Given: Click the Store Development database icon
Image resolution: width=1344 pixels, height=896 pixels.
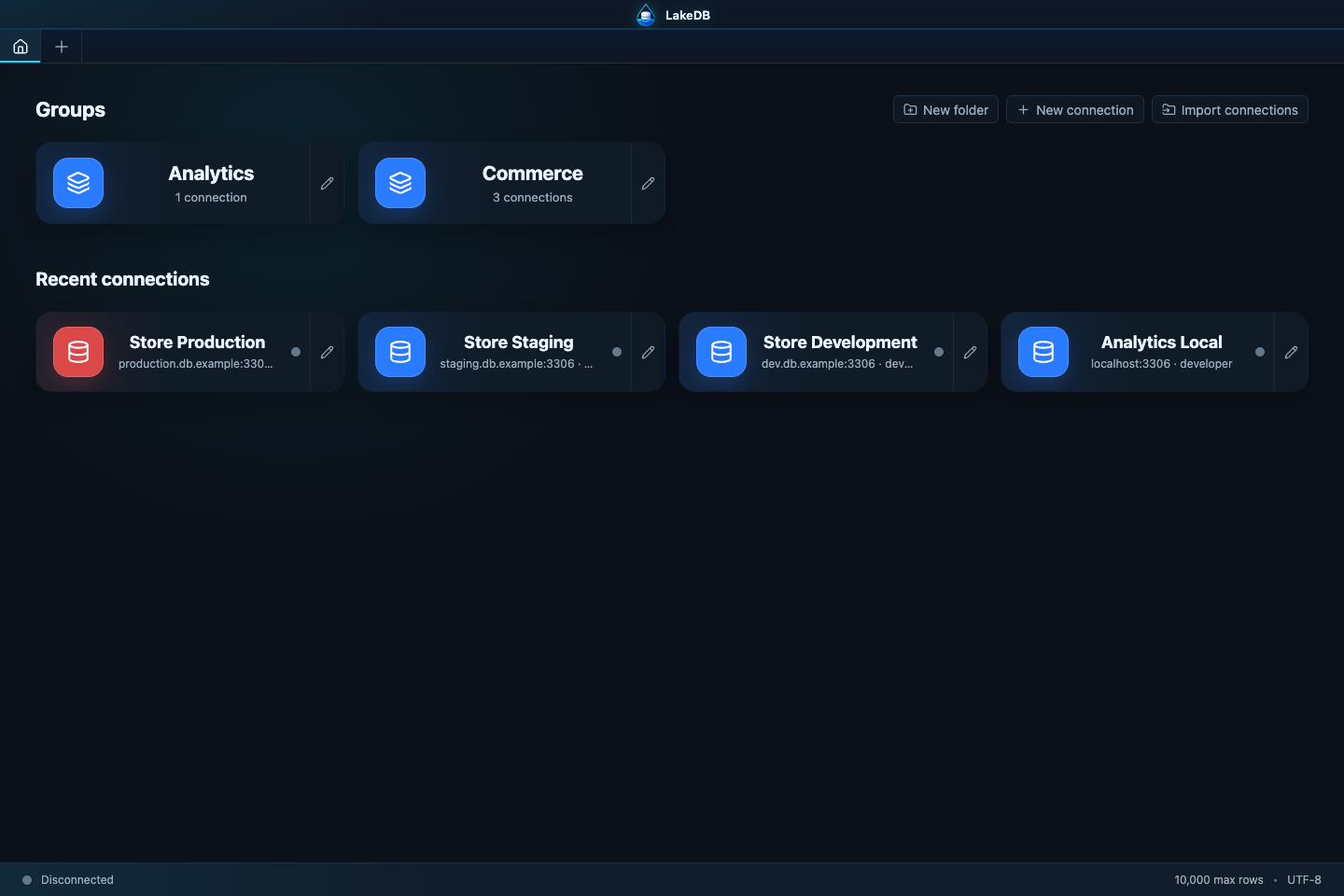Looking at the screenshot, I should [x=721, y=352].
